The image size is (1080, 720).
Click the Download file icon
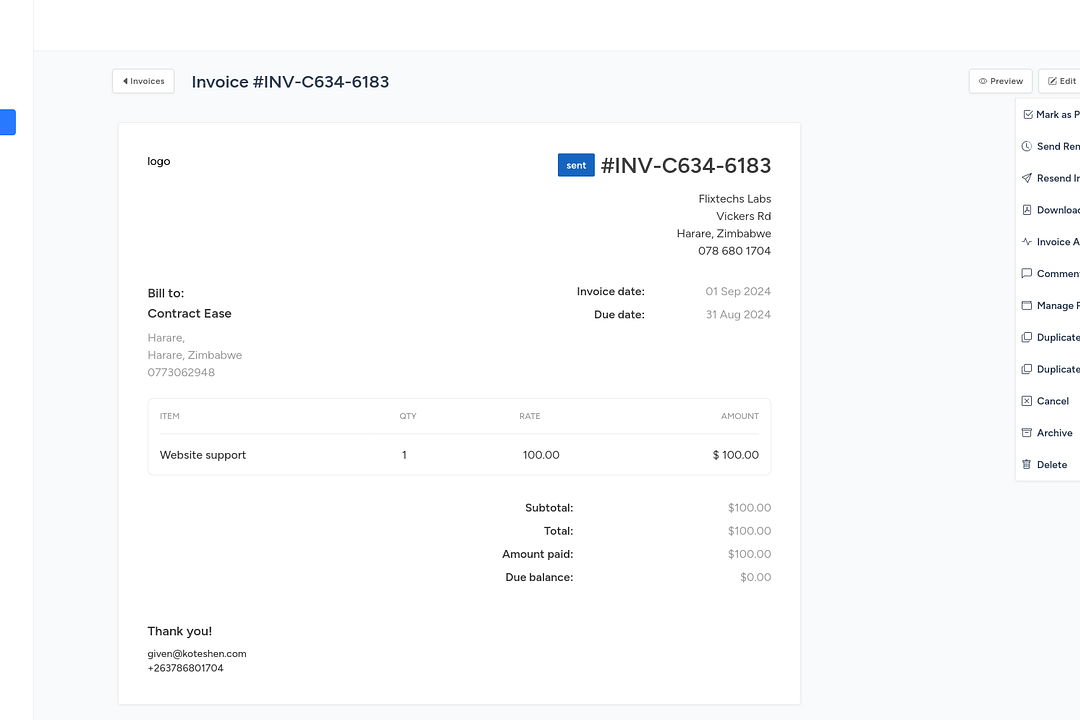click(x=1027, y=210)
